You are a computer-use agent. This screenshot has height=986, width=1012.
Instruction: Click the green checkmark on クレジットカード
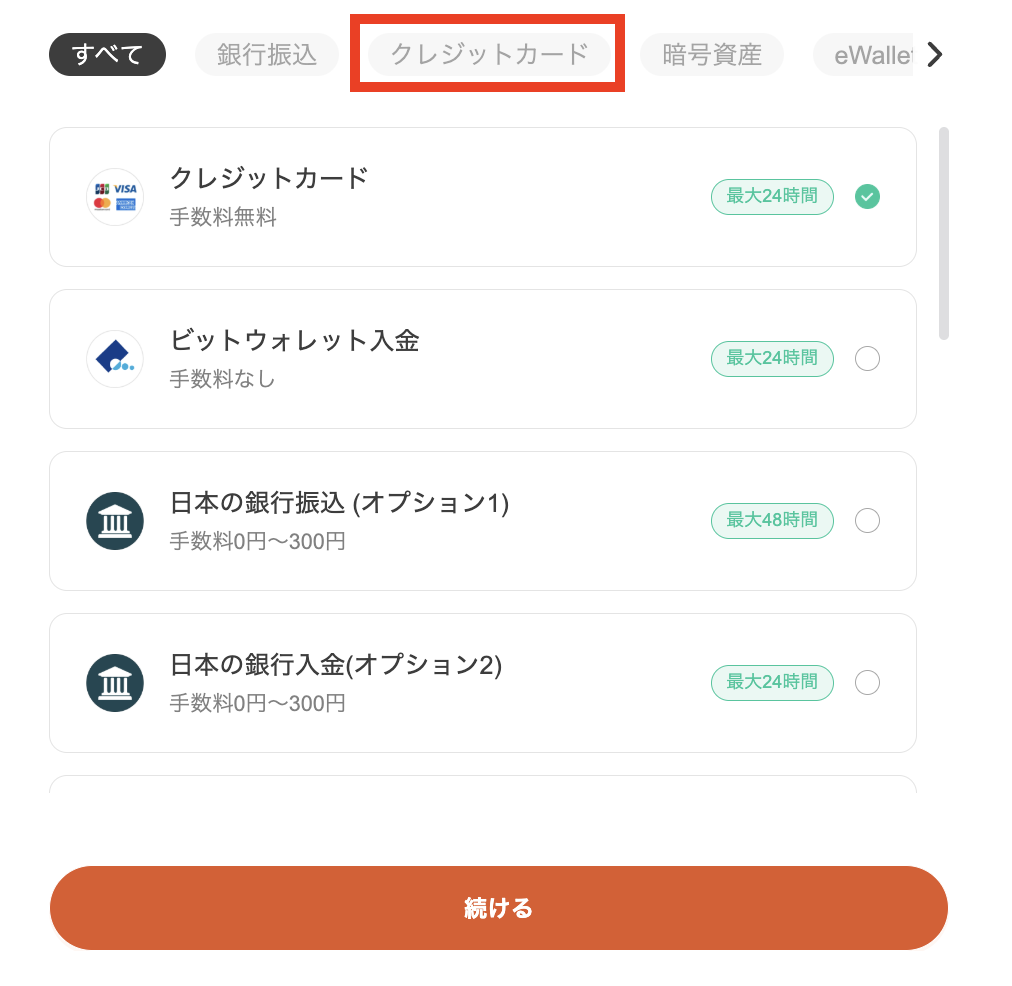coord(867,197)
